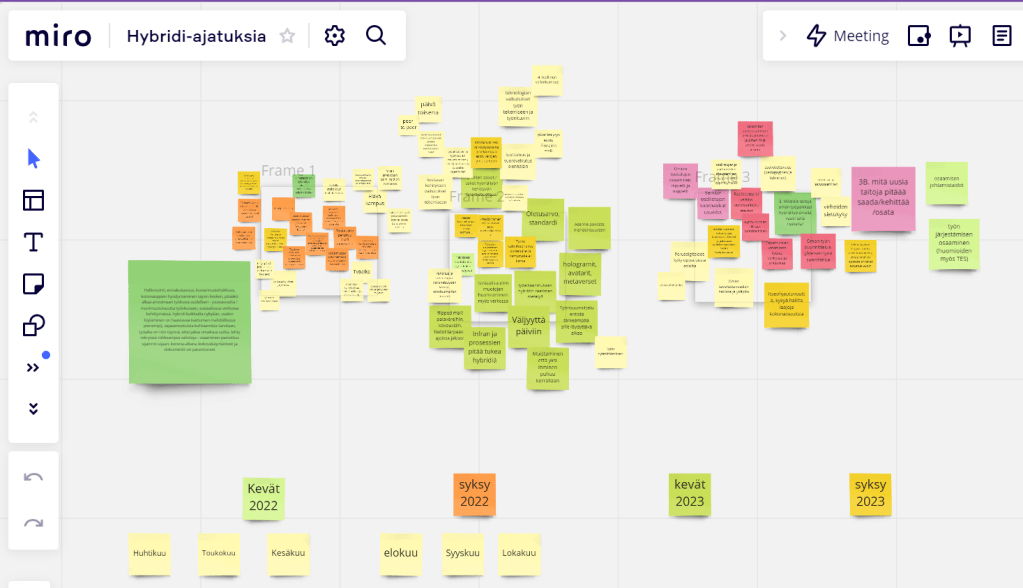Choose the Sticky note tool

pos(33,284)
